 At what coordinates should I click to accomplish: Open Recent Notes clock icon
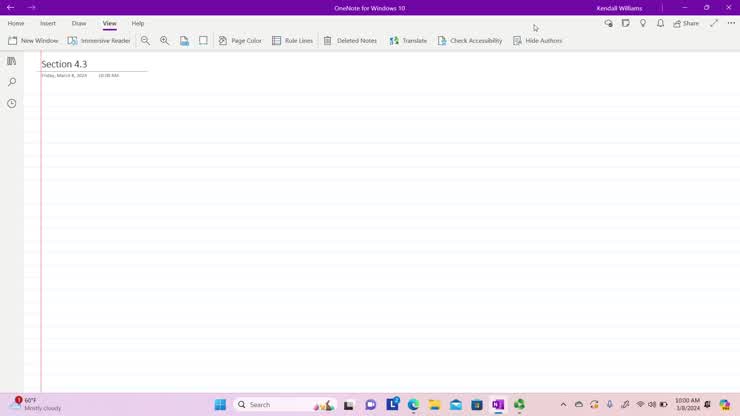click(x=12, y=103)
